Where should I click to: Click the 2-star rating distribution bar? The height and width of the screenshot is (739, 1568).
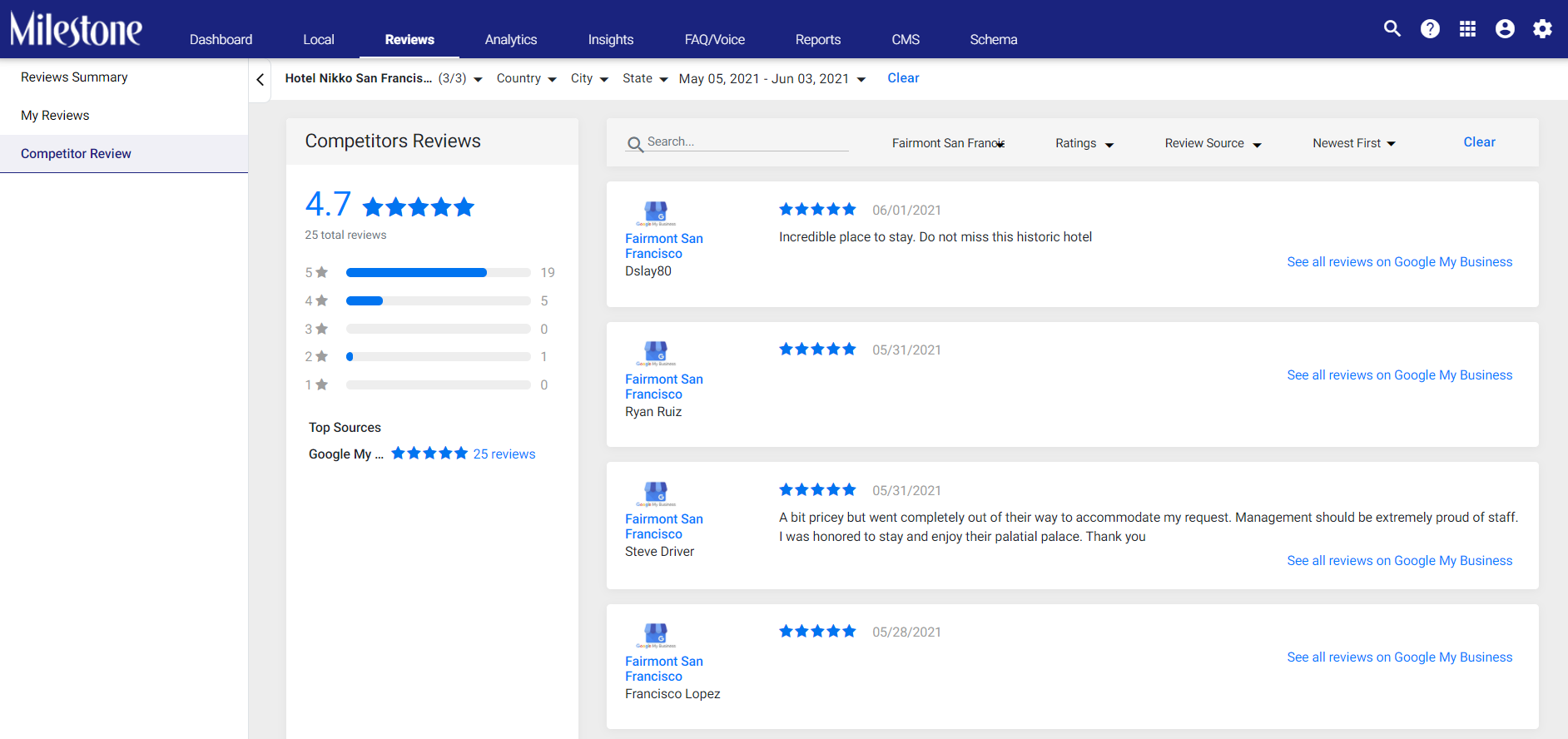point(439,357)
